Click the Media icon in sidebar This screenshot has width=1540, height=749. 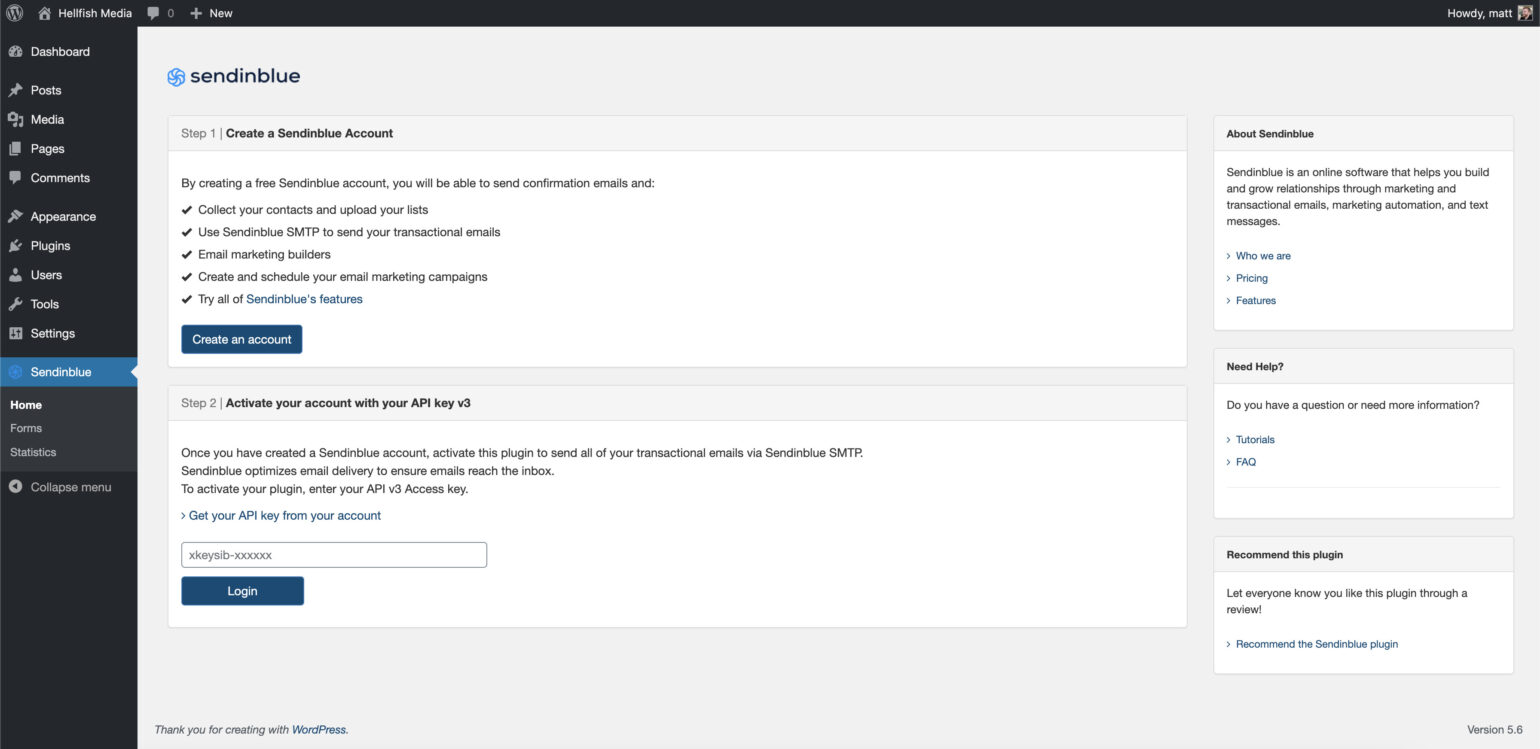coord(15,119)
